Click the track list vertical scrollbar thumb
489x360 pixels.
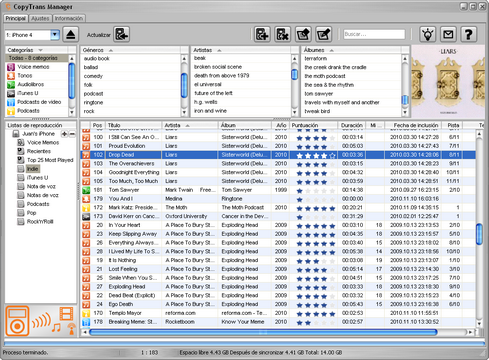tap(479, 234)
